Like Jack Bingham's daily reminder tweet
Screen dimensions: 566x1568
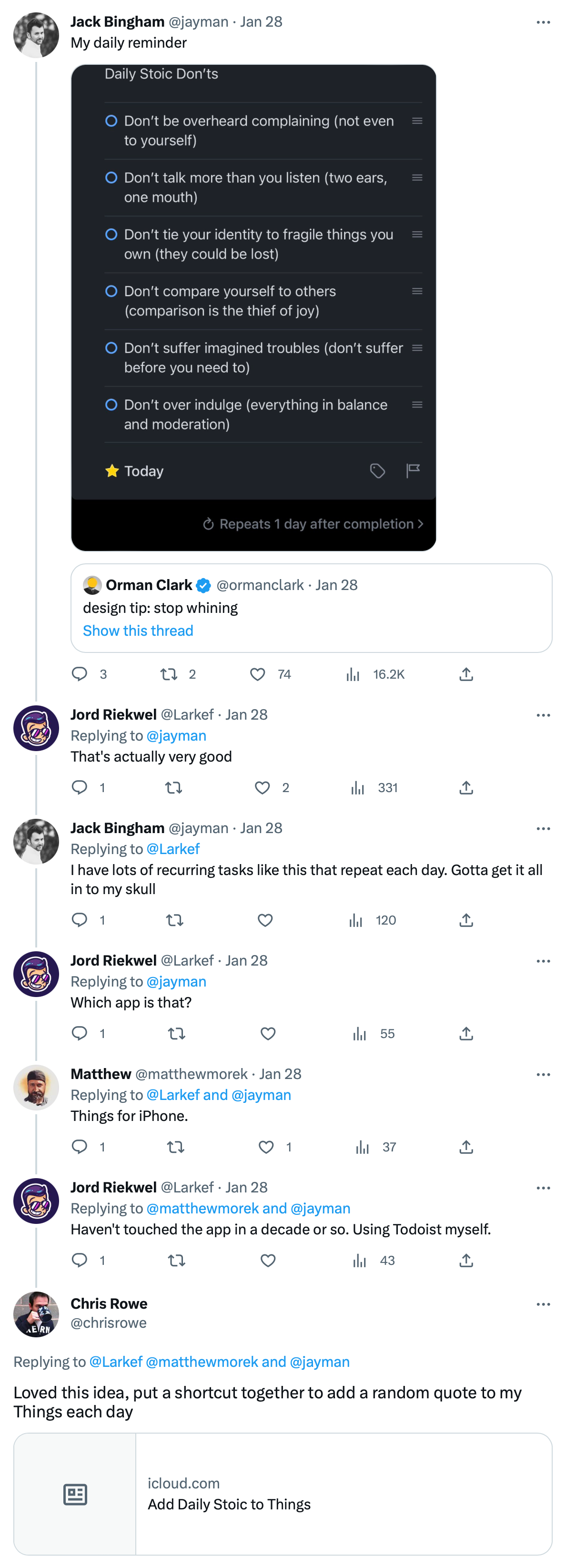[x=257, y=674]
